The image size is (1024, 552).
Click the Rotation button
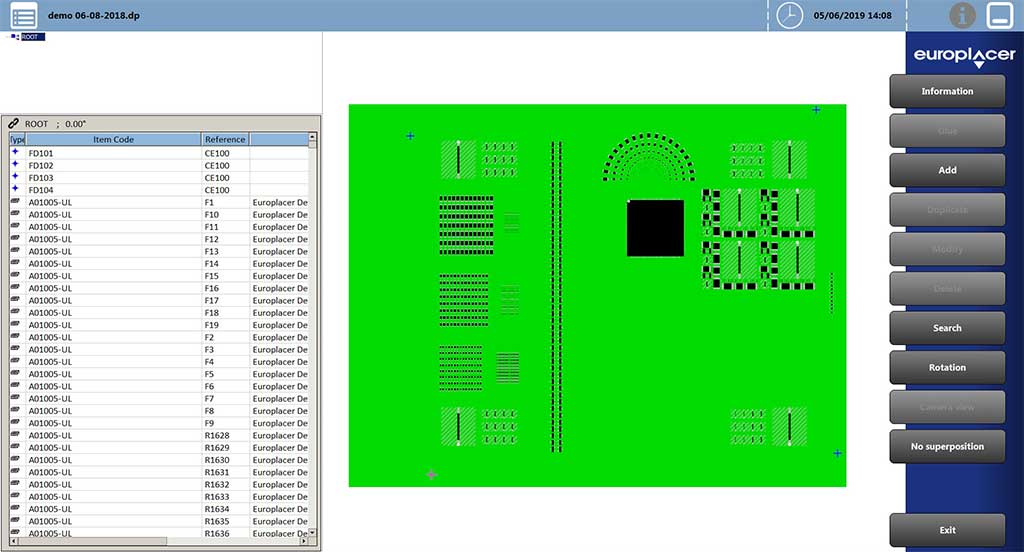point(947,367)
